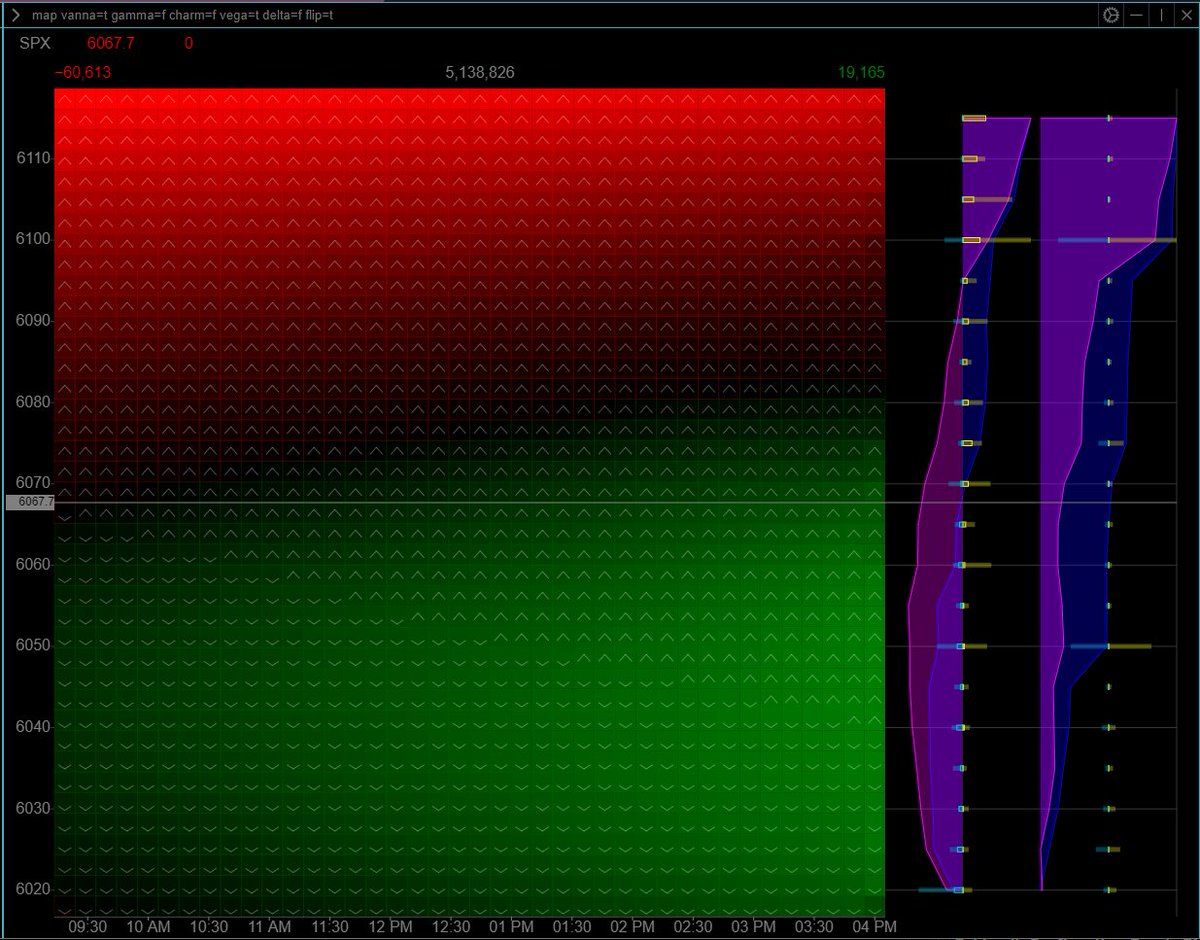Click the 03:30 time axis label

(813, 927)
